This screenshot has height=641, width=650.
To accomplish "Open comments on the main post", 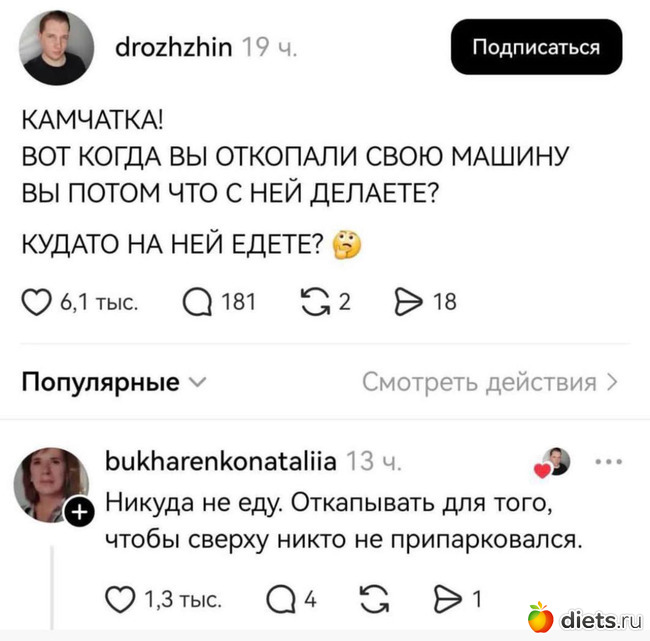I will pyautogui.click(x=199, y=300).
